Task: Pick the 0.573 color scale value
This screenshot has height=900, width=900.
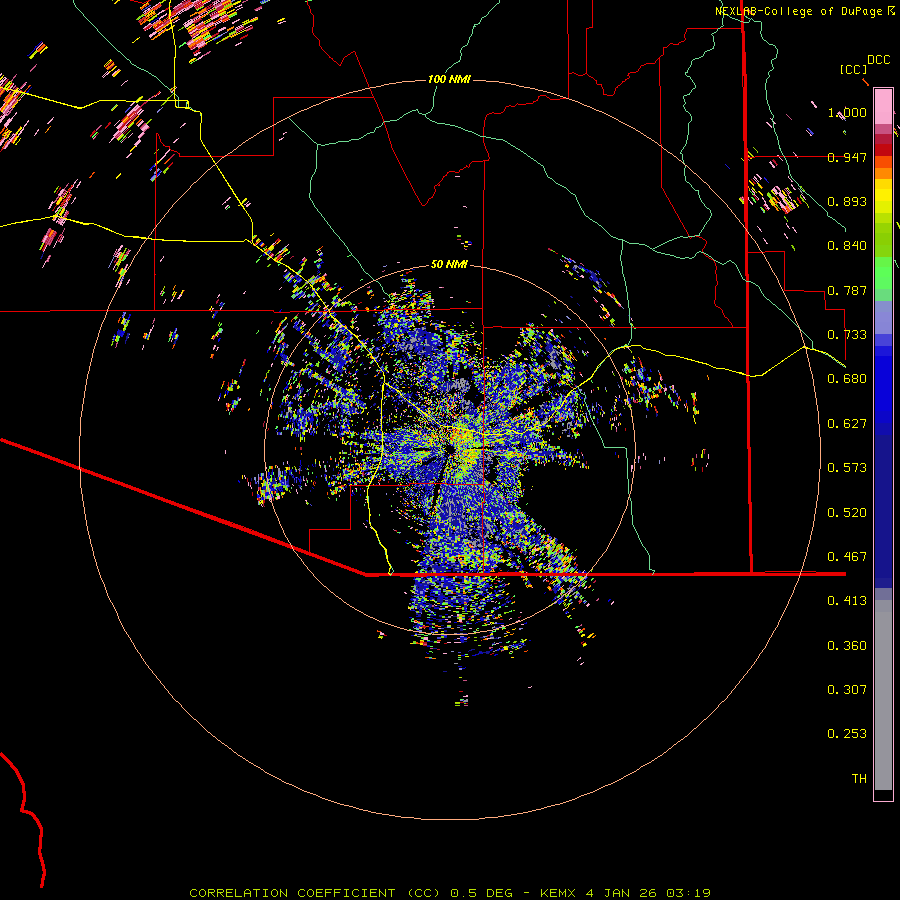Action: 847,468
